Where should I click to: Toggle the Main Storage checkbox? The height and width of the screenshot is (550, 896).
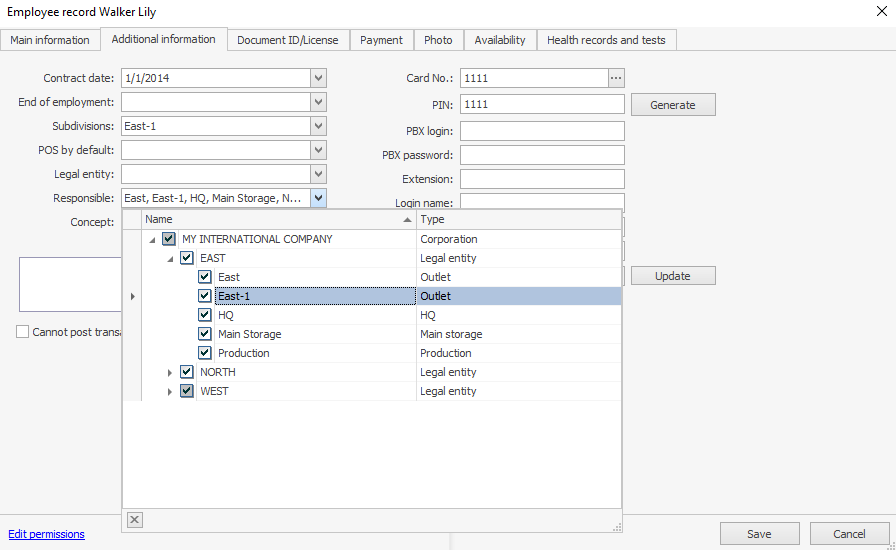pyautogui.click(x=205, y=334)
